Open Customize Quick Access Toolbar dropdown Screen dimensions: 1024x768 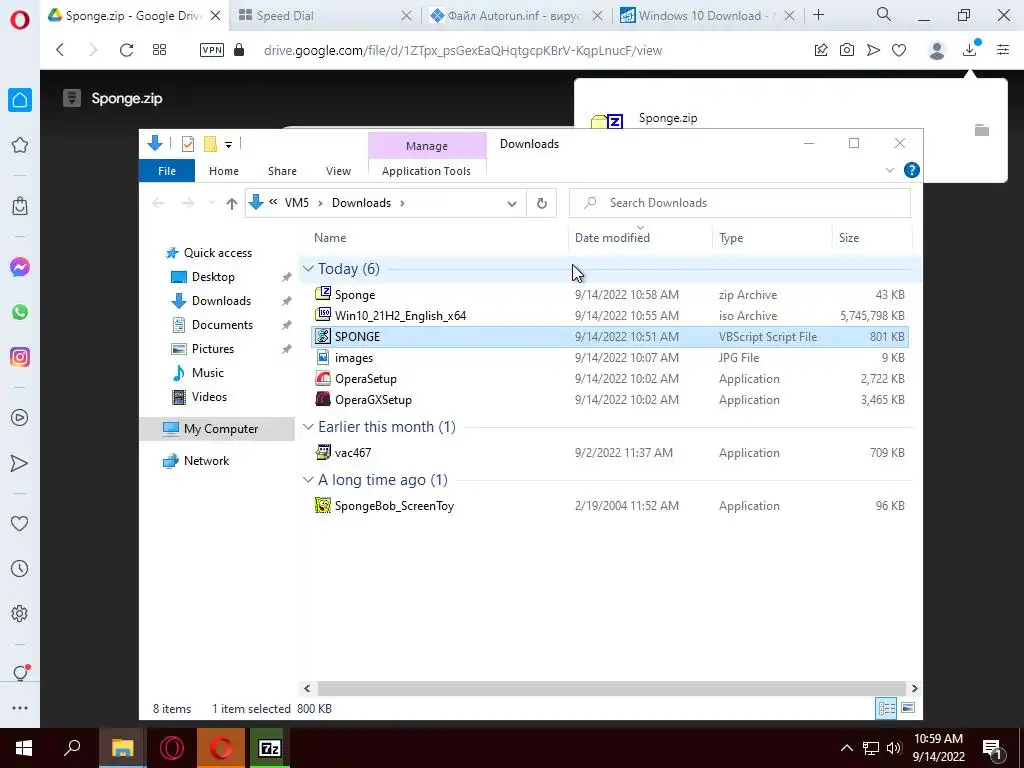point(229,144)
